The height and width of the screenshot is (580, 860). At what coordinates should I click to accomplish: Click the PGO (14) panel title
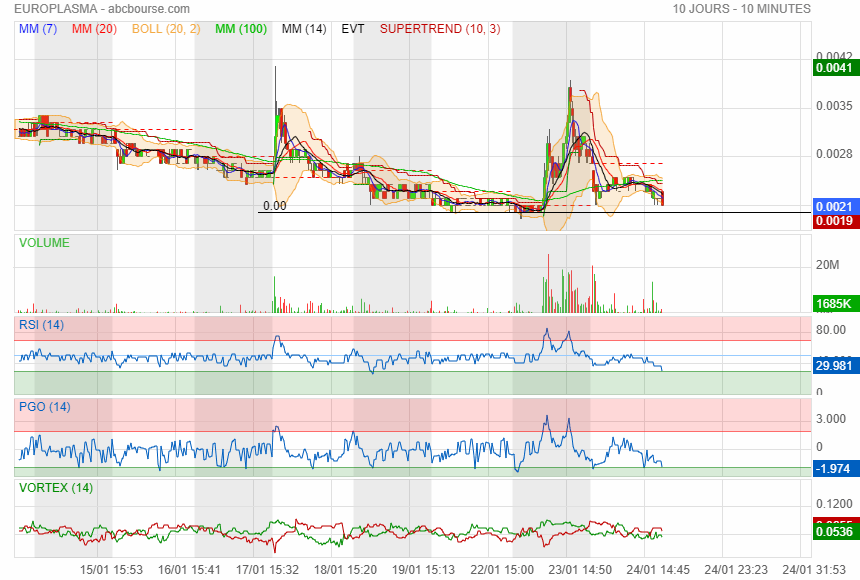pyautogui.click(x=44, y=407)
